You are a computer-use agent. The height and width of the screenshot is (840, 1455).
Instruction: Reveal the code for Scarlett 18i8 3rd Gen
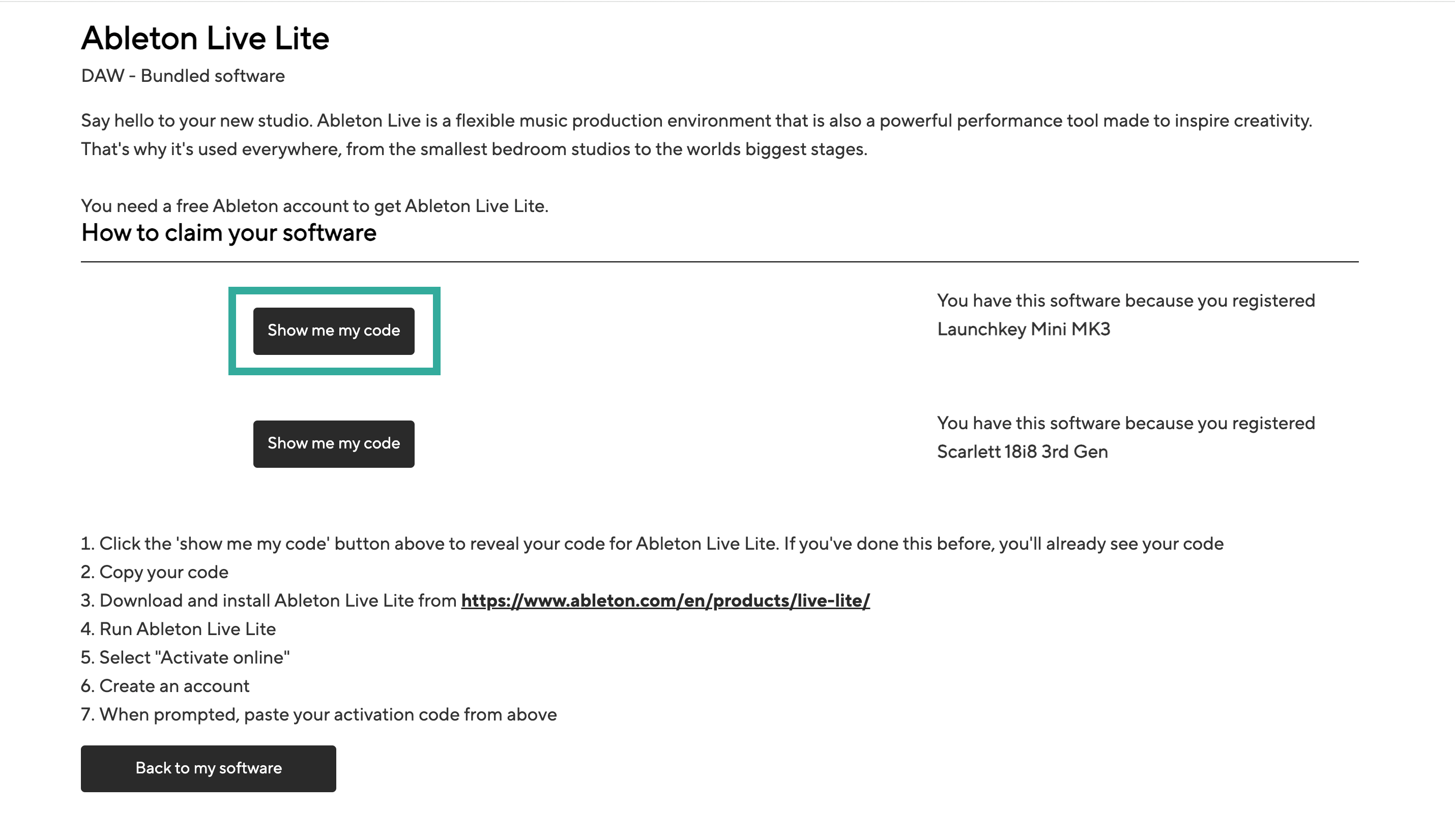[334, 444]
